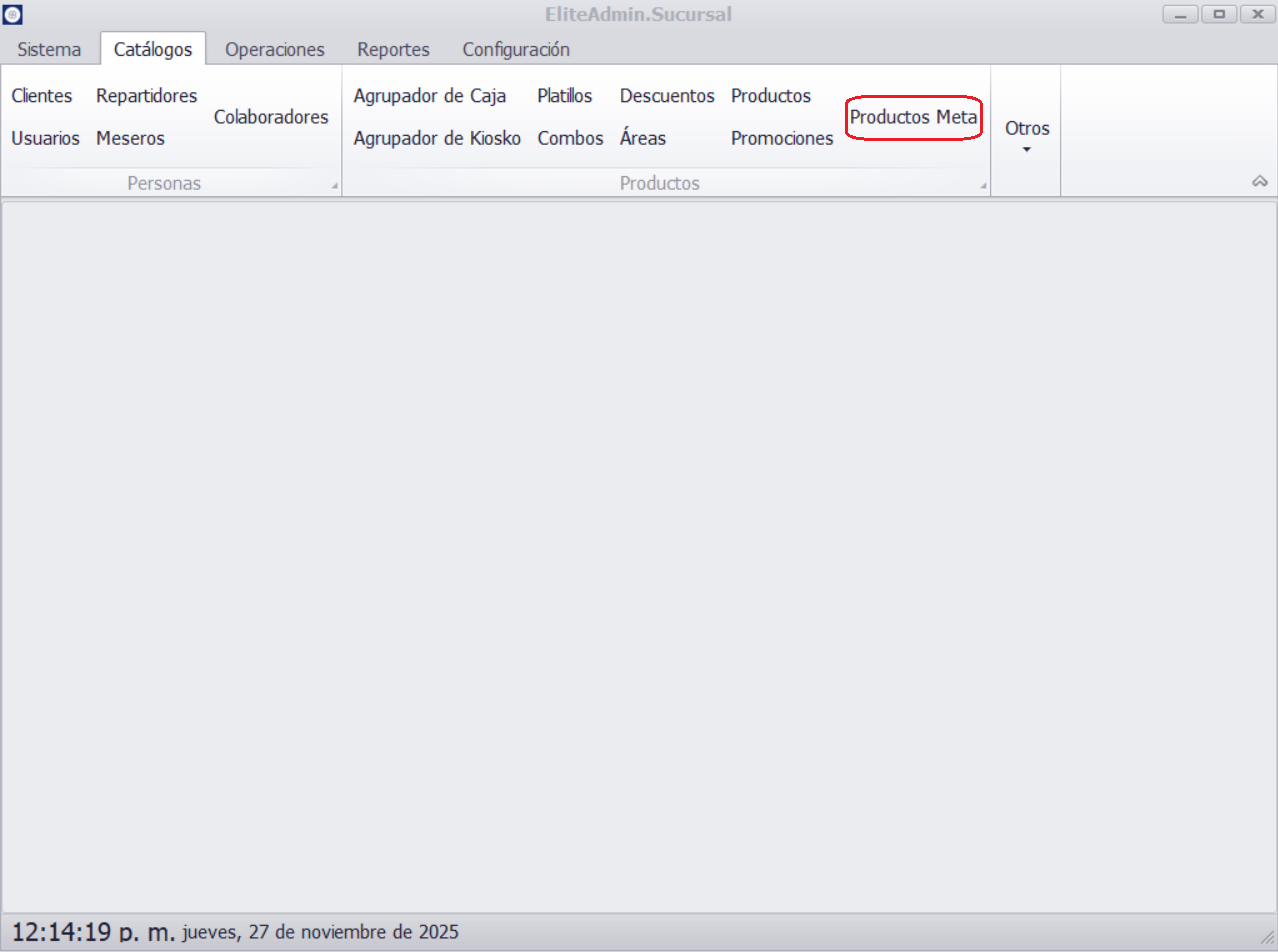Viewport: 1278px width, 952px height.
Task: Select Meseros in the ribbon
Action: 130,139
